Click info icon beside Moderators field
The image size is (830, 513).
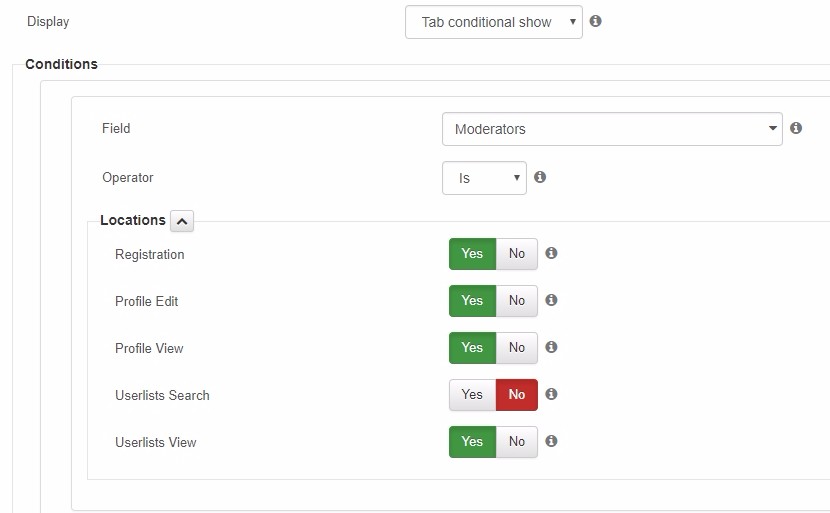click(x=796, y=128)
